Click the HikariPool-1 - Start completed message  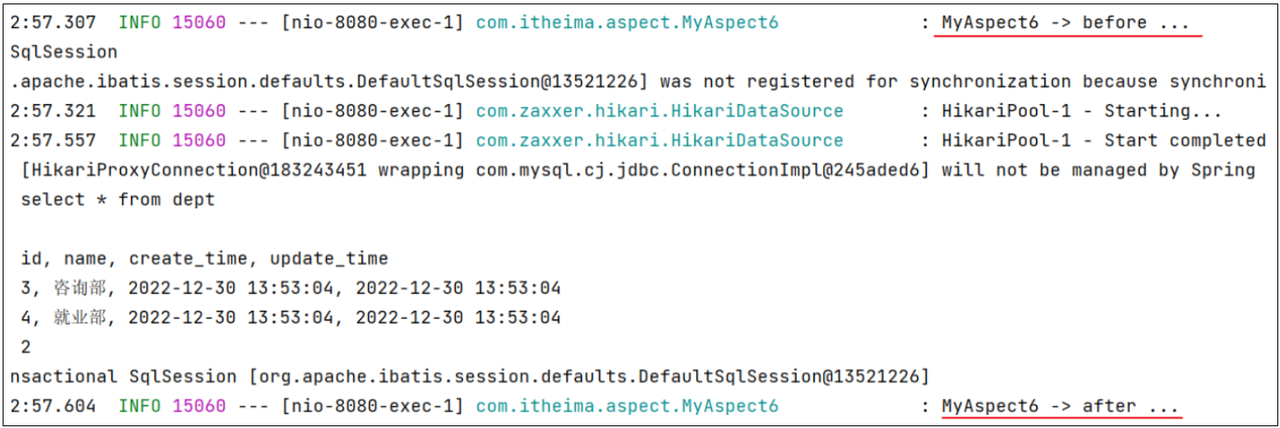point(1104,141)
